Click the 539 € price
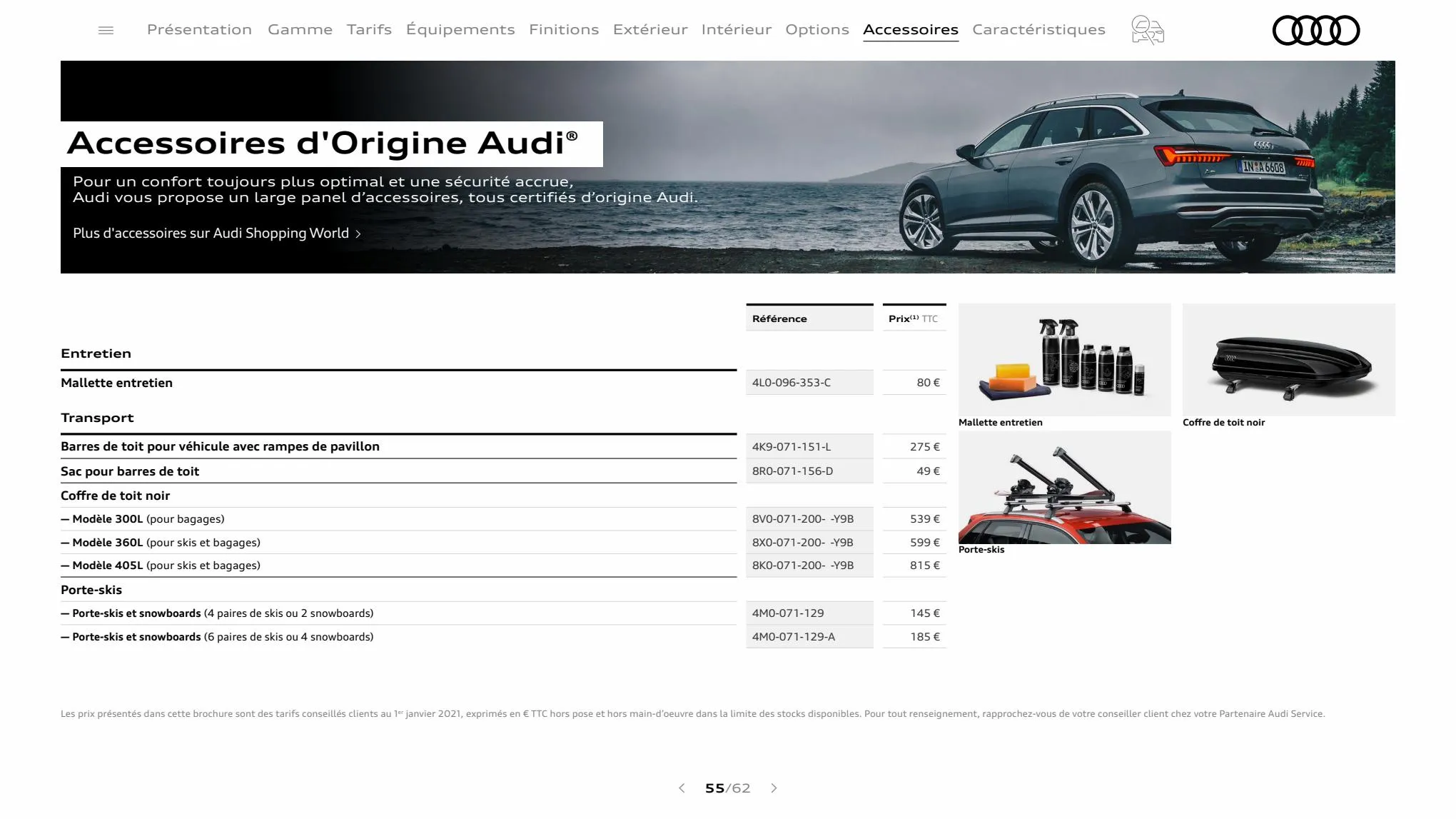1456x819 pixels. pos(925,519)
